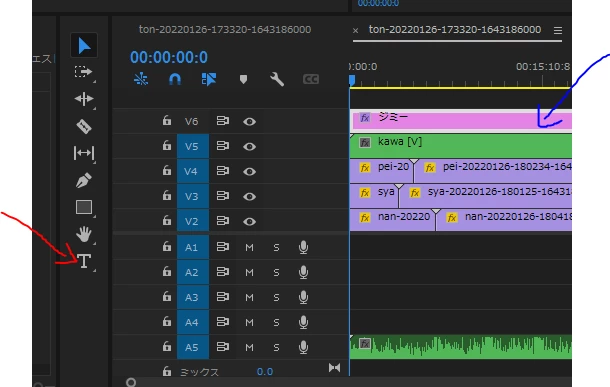Toggle sync lock on track V4
Viewport: 610px width, 387px height.
point(223,171)
